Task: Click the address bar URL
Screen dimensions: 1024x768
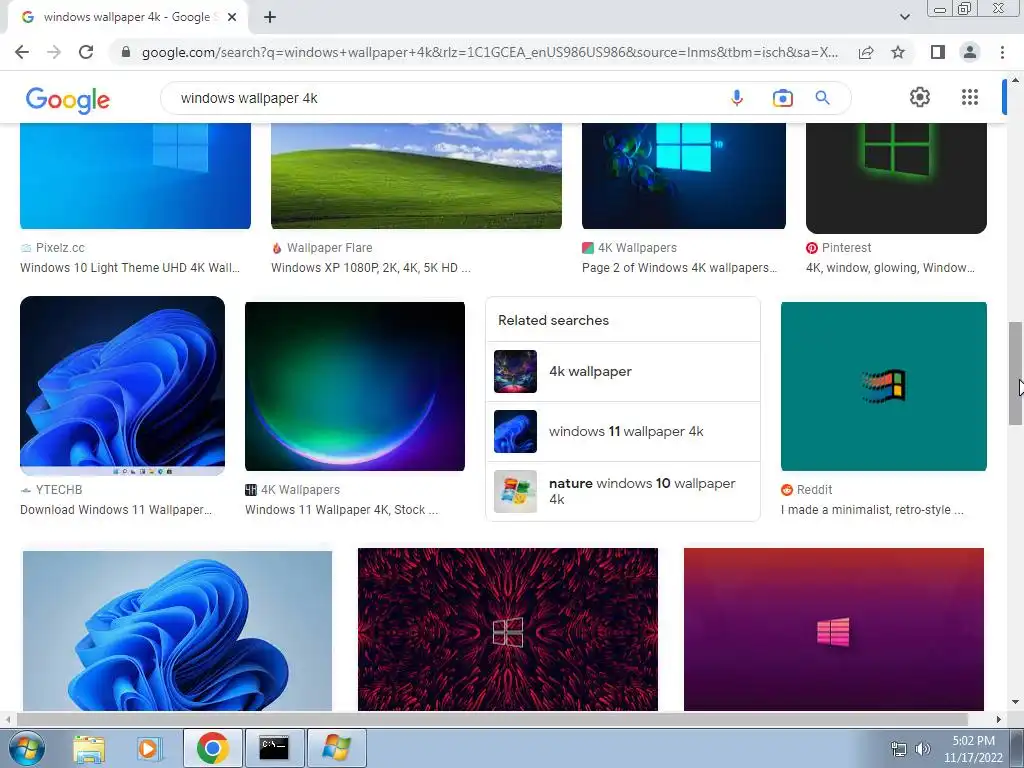Action: click(x=490, y=52)
